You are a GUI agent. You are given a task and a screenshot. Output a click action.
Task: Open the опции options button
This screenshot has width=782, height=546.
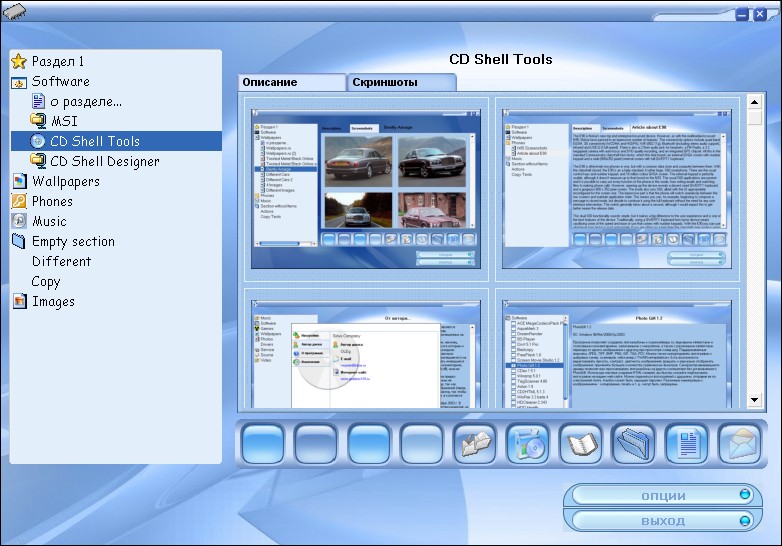pos(663,496)
